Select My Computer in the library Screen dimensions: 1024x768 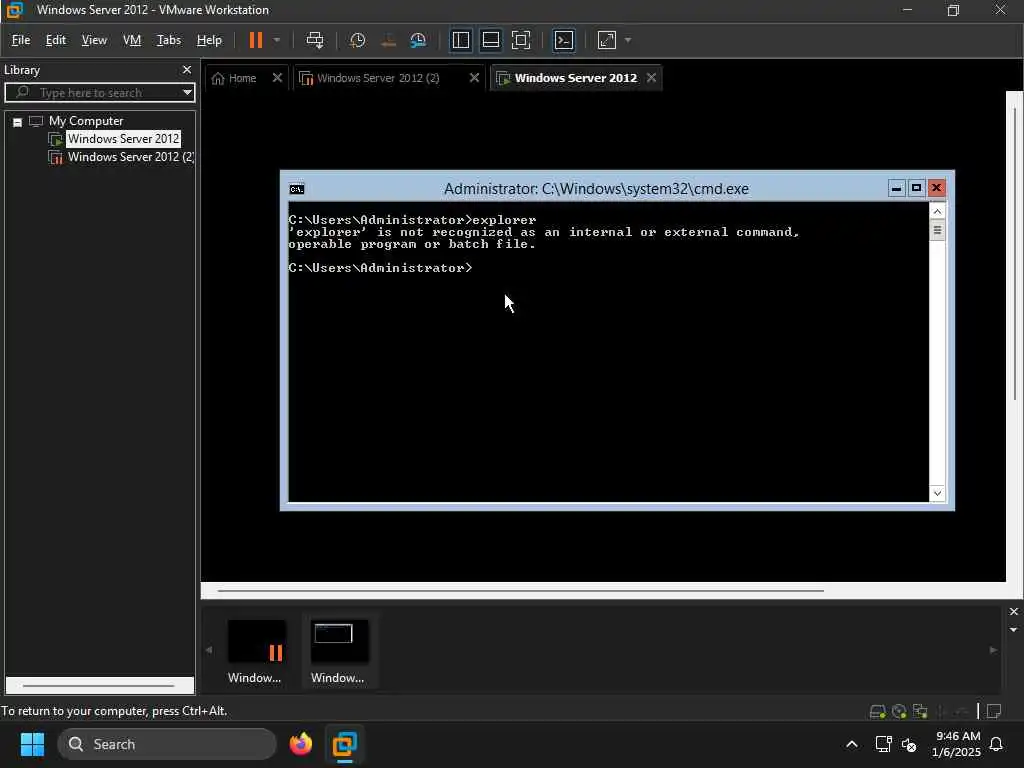pyautogui.click(x=86, y=121)
